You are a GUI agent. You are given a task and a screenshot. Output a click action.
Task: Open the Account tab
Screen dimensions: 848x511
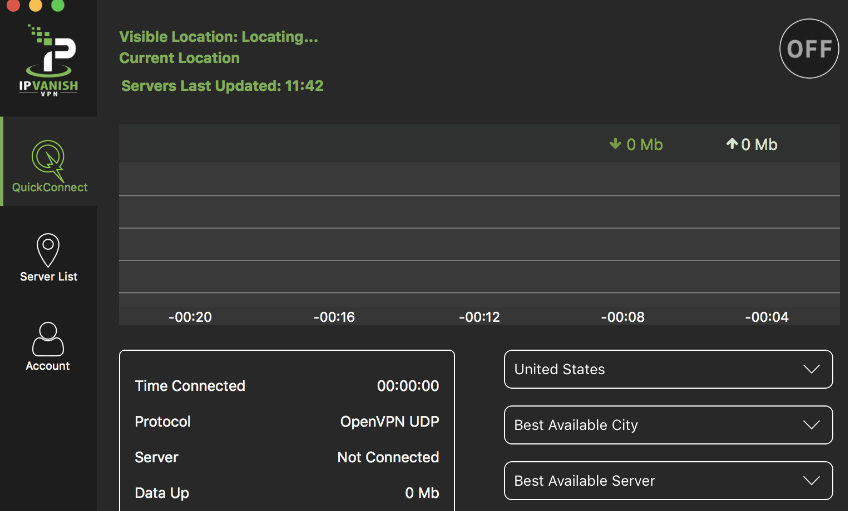(48, 347)
